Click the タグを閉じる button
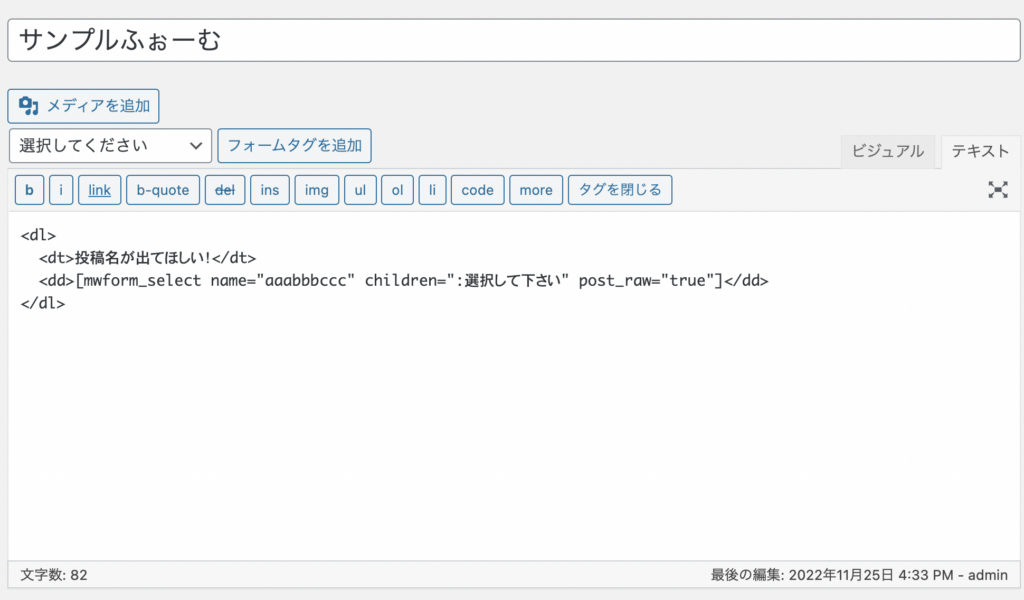Image resolution: width=1024 pixels, height=600 pixels. coord(620,190)
